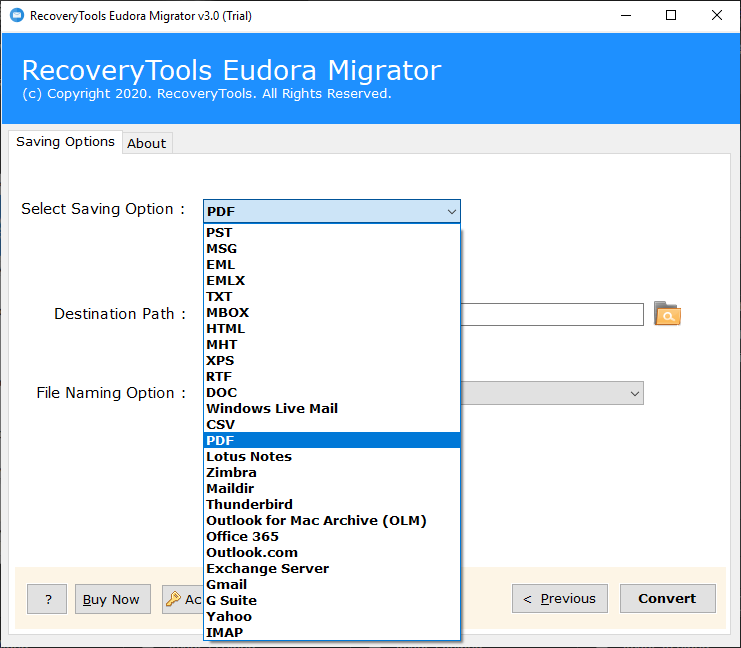The height and width of the screenshot is (648, 741).
Task: Pick IMAP at the list bottom
Action: coord(224,633)
